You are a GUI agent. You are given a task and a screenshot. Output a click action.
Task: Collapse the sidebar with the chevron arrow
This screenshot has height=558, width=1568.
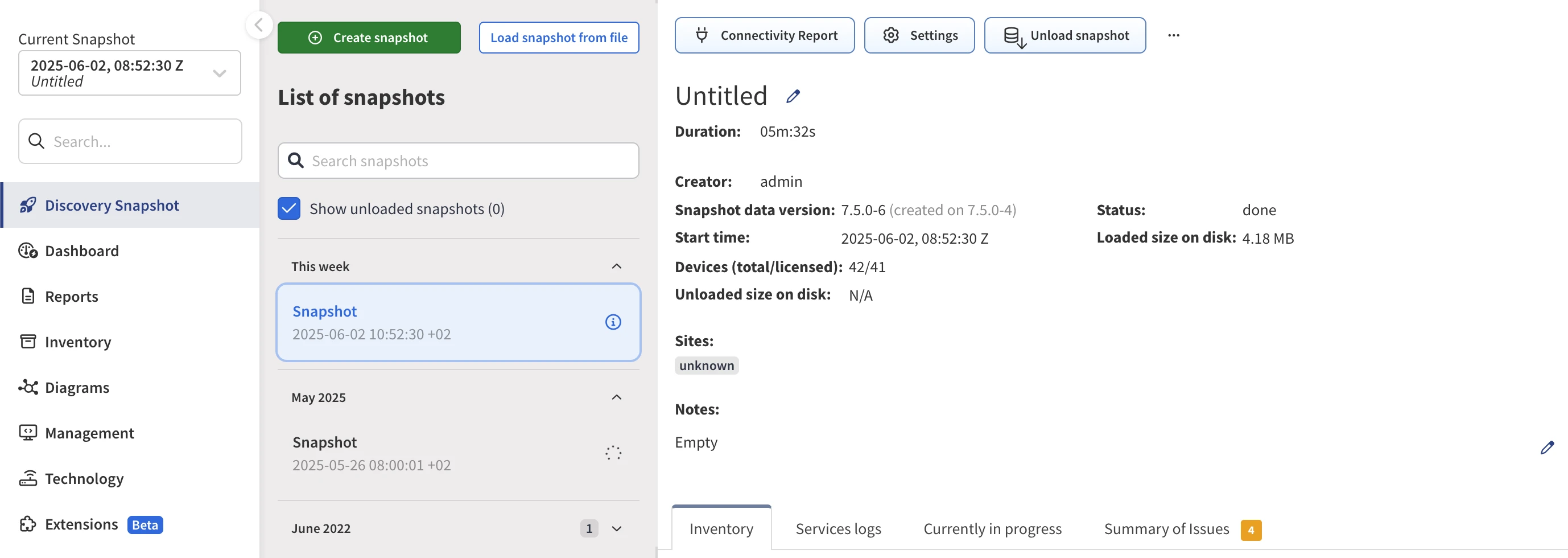tap(259, 25)
